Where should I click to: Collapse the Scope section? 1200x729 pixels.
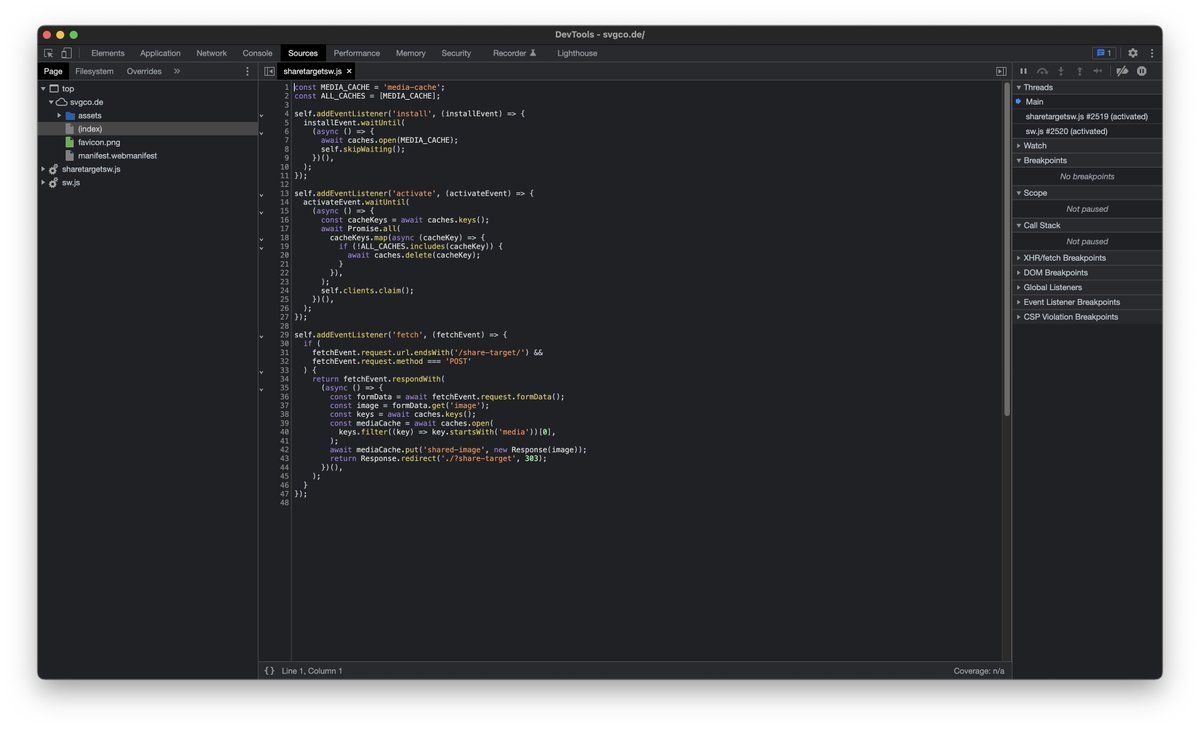pos(1088,193)
